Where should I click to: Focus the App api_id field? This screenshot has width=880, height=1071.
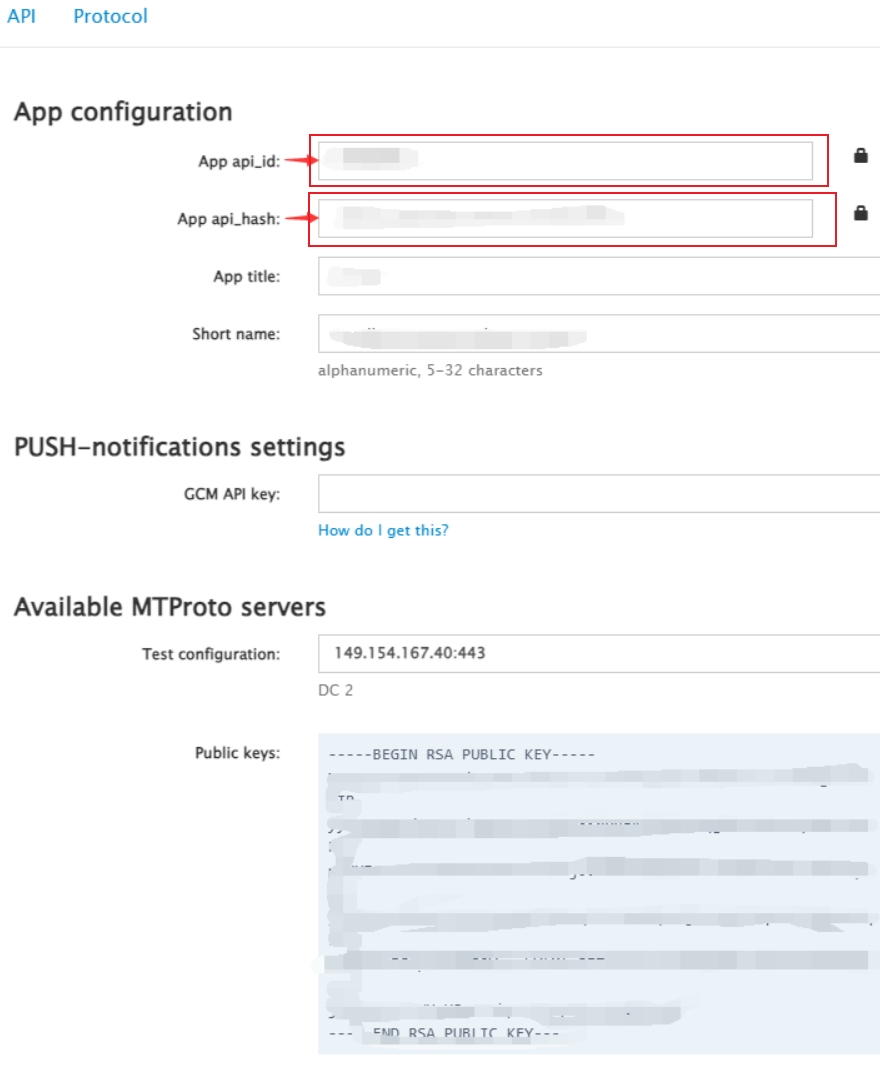[565, 161]
